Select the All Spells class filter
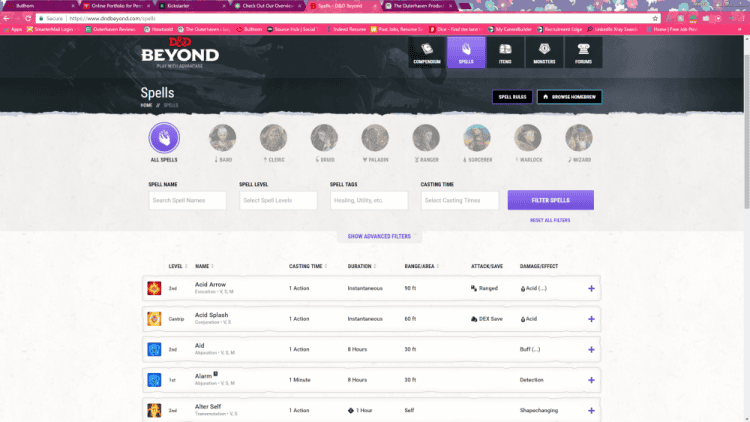Screen dimensions: 750x422 (164, 138)
